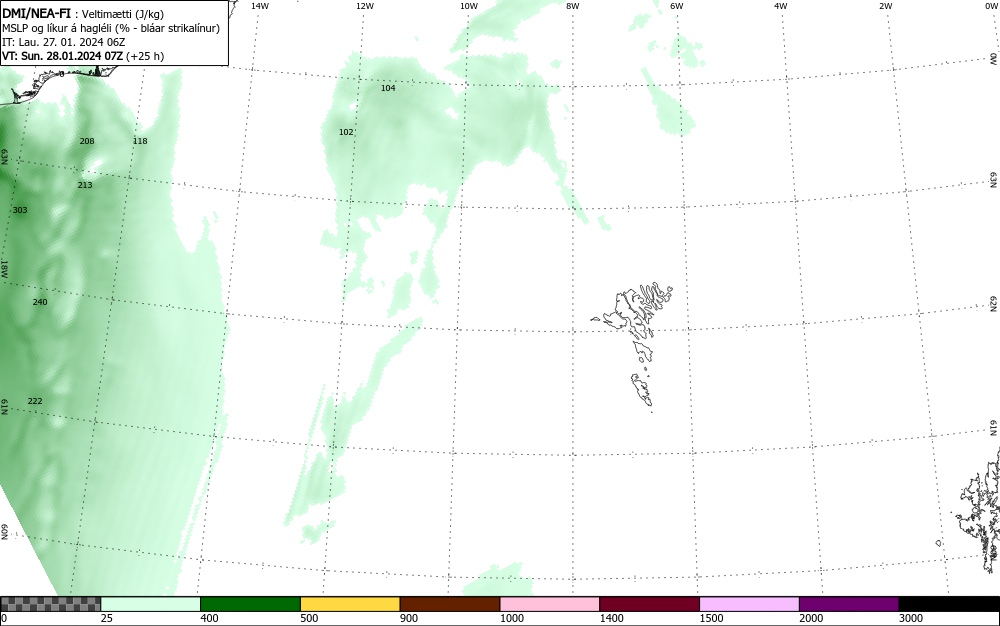Click the 4W longitude label
Image resolution: width=1000 pixels, height=626 pixels.
click(x=781, y=6)
